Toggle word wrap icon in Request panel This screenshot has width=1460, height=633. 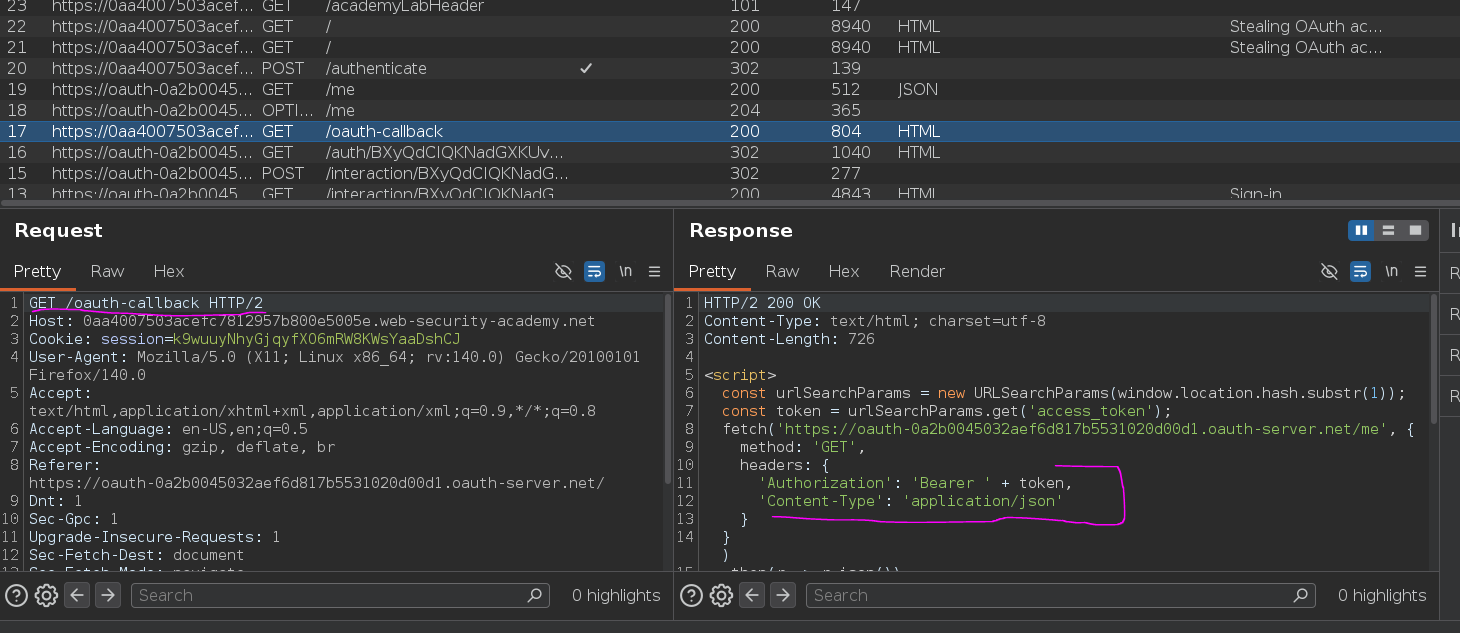pyautogui.click(x=594, y=271)
